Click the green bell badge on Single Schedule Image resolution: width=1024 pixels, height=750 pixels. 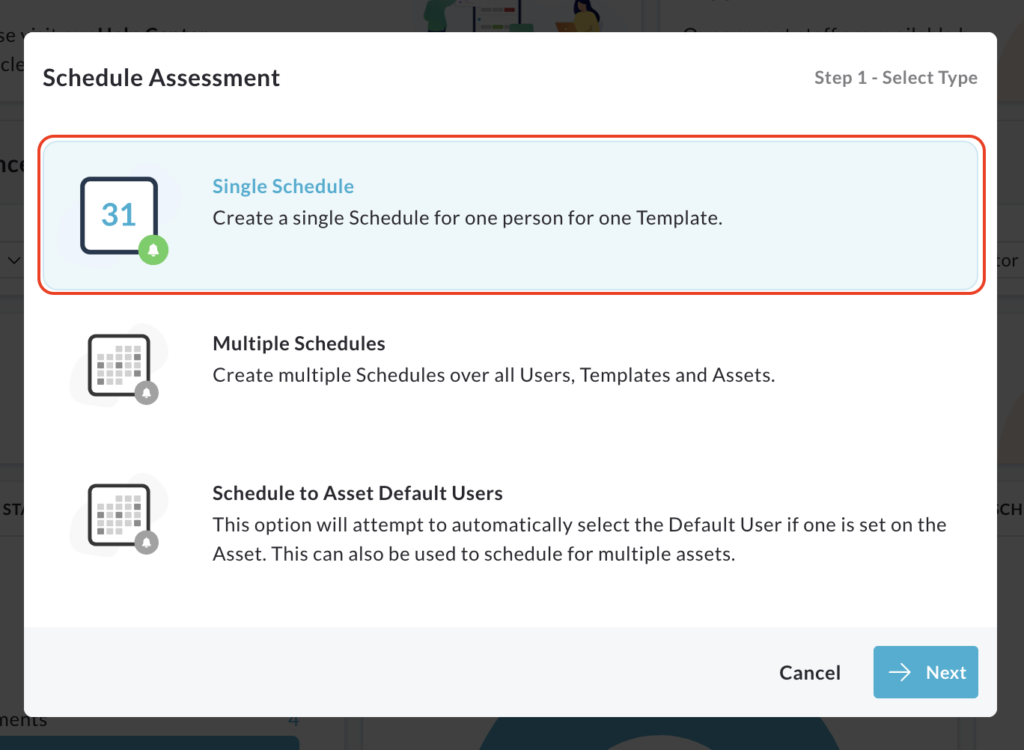click(153, 250)
